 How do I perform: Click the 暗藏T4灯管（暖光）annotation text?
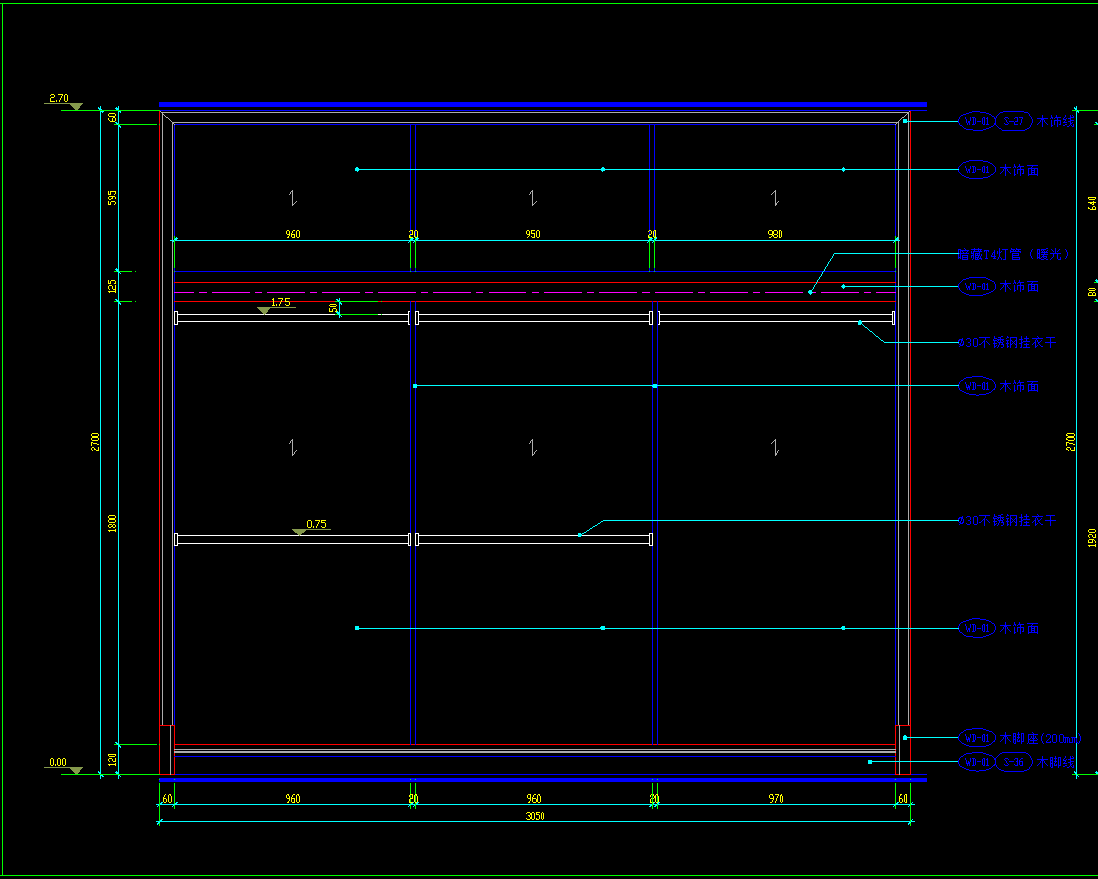pos(1013,254)
